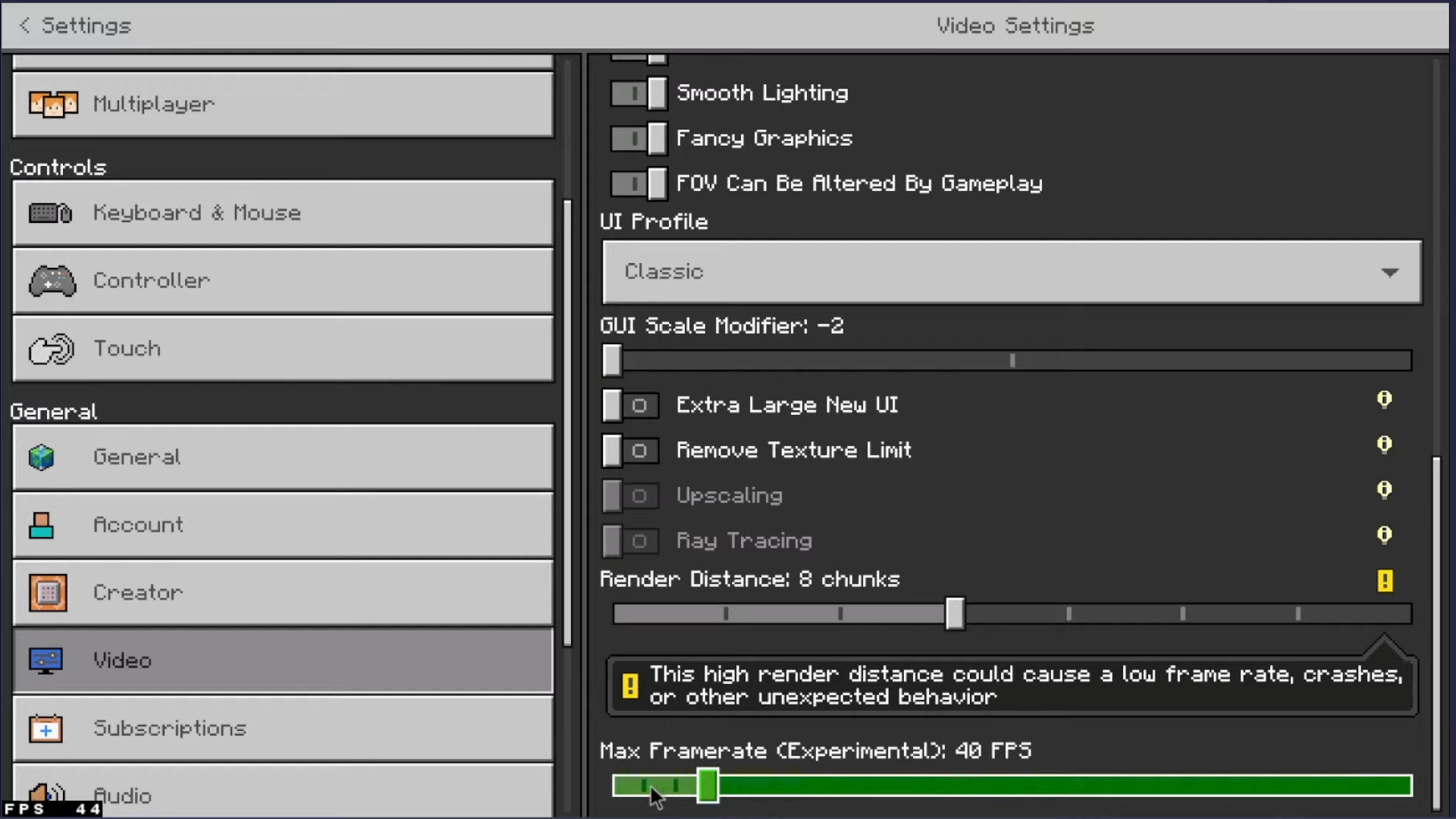Click the 'UI Profile' heading
Image resolution: width=1456 pixels, height=819 pixels.
[654, 222]
